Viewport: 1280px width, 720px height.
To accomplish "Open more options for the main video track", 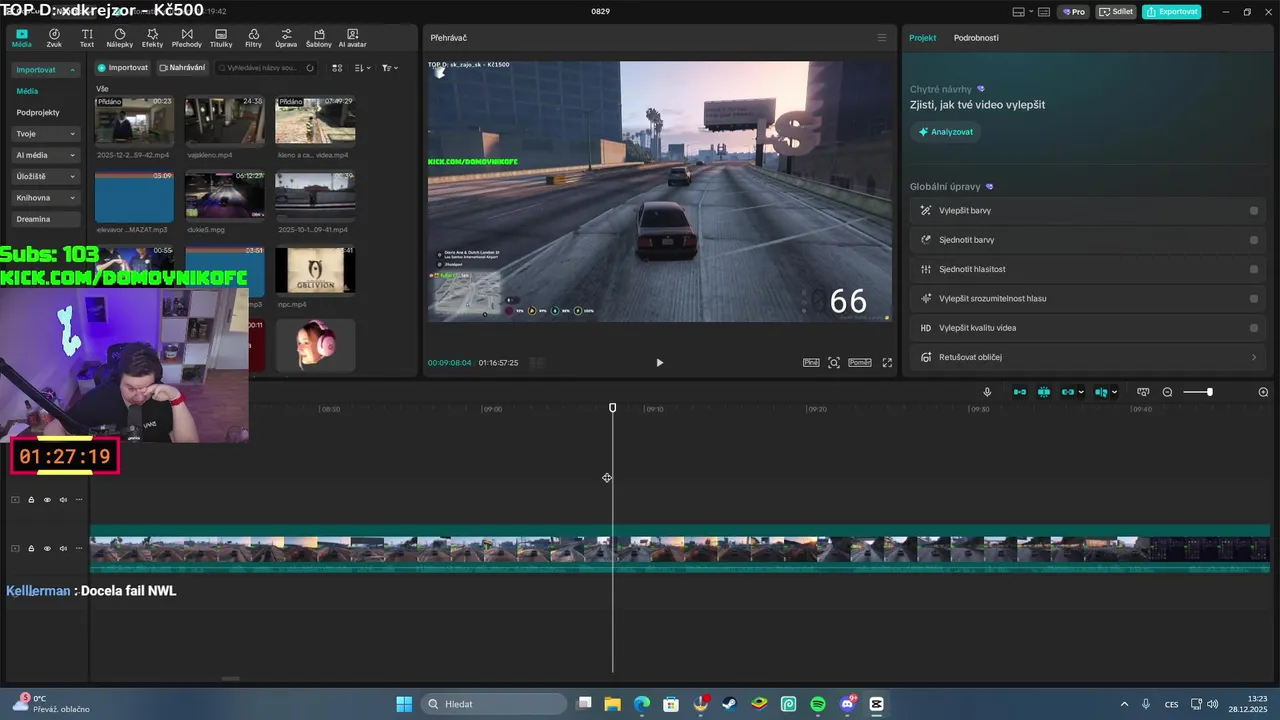I will 79,548.
